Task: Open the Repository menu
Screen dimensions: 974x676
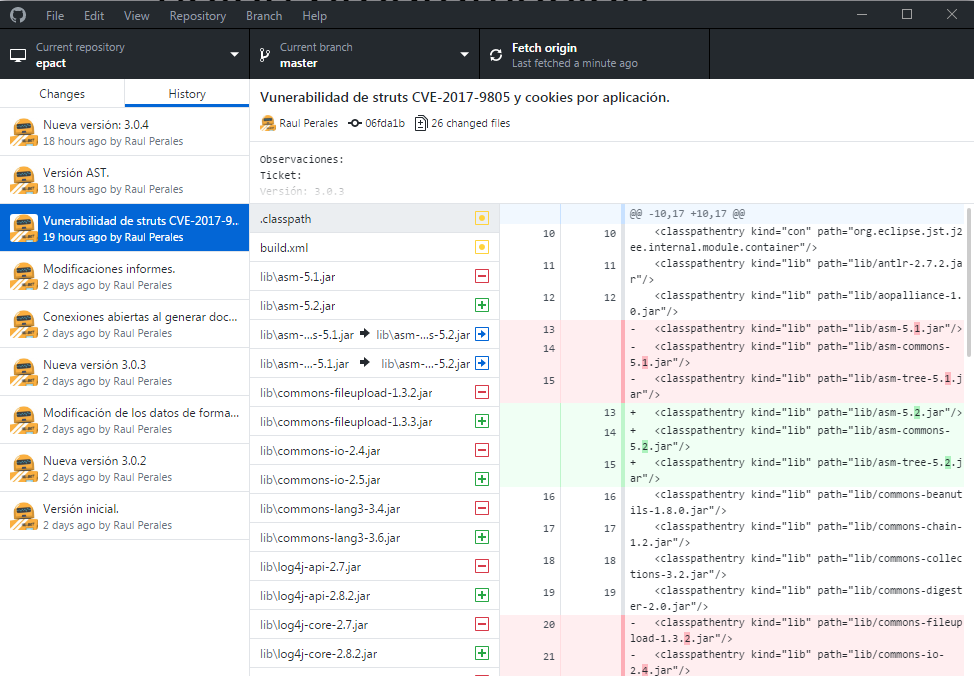Action: [x=197, y=15]
